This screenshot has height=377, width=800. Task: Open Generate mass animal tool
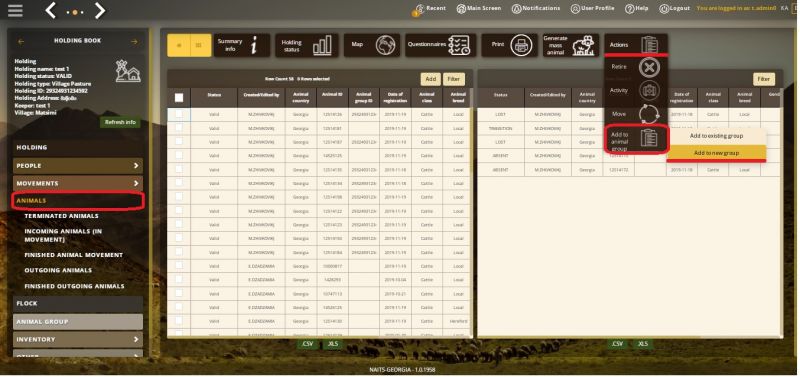570,45
